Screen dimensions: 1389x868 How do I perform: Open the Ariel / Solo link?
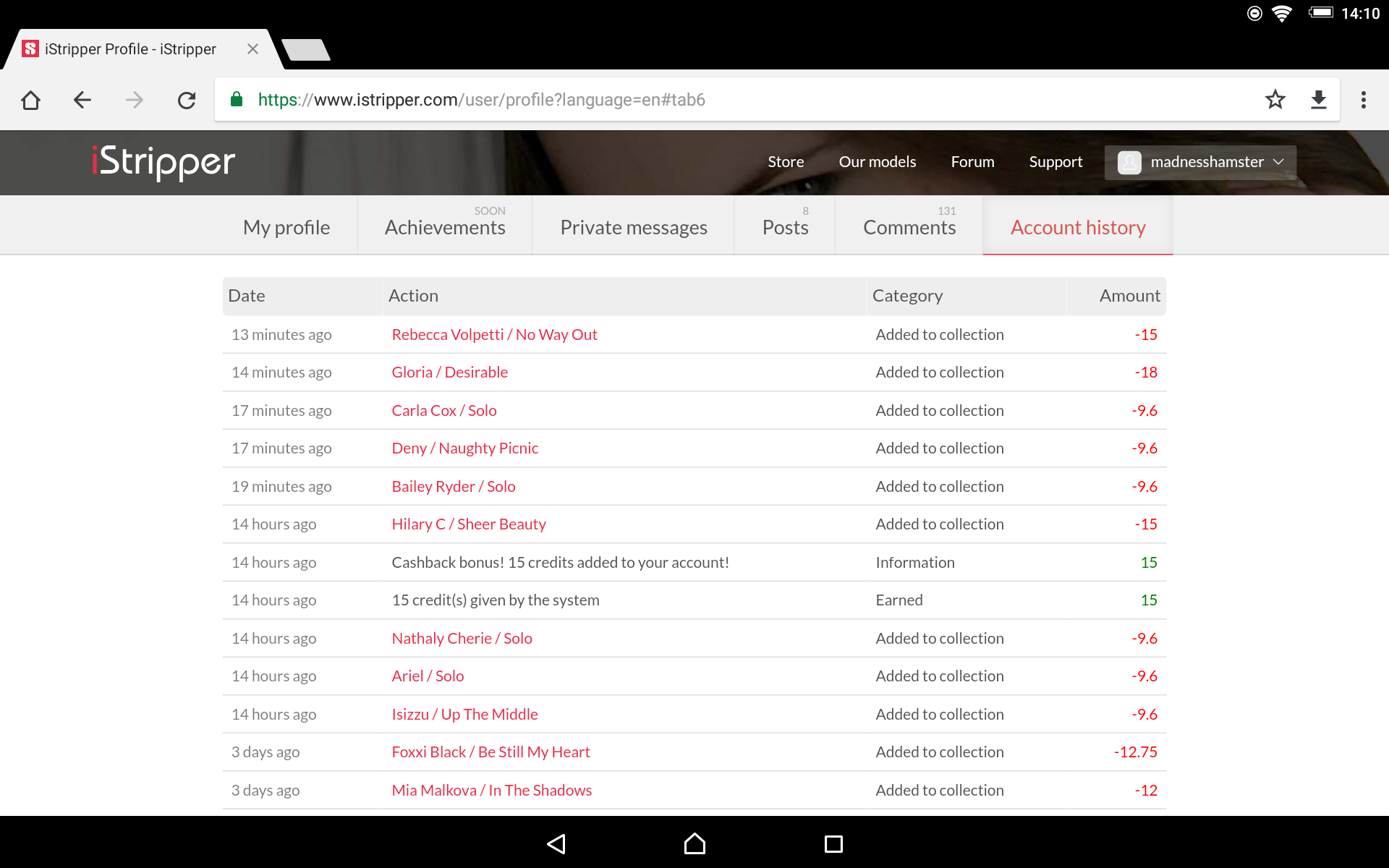tap(428, 676)
